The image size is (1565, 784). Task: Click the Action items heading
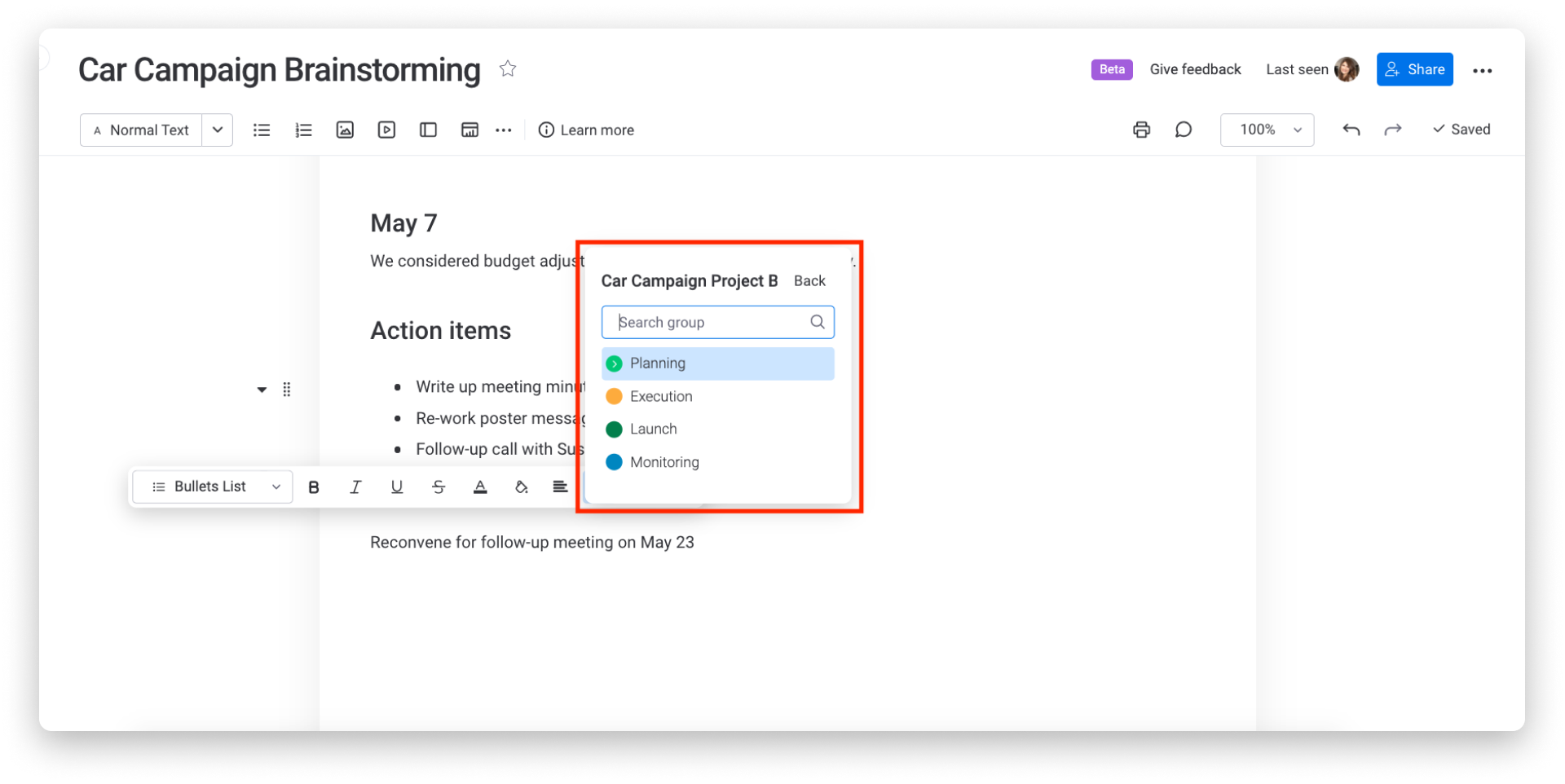(x=441, y=331)
